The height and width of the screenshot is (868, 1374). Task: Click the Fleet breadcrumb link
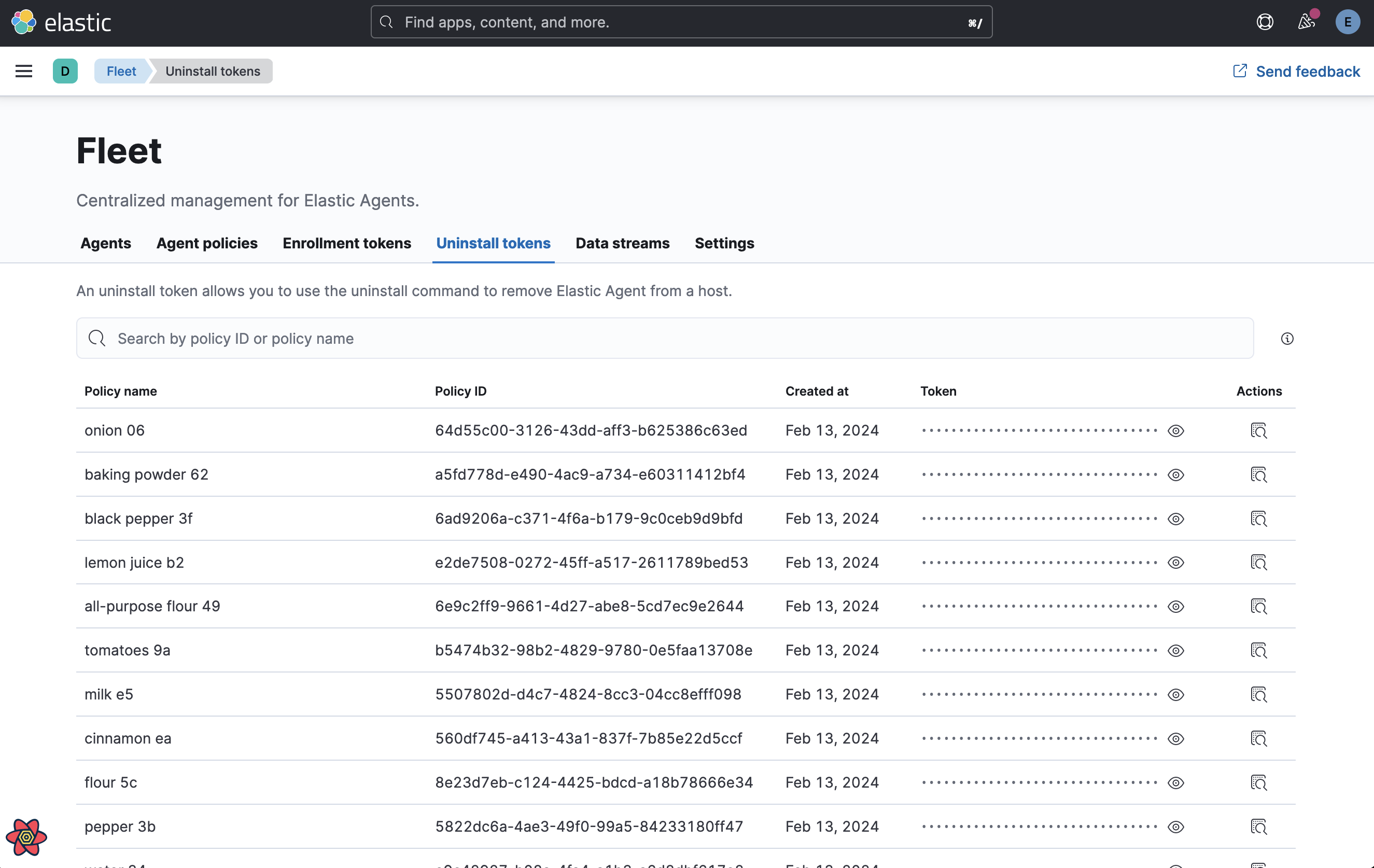tap(121, 72)
